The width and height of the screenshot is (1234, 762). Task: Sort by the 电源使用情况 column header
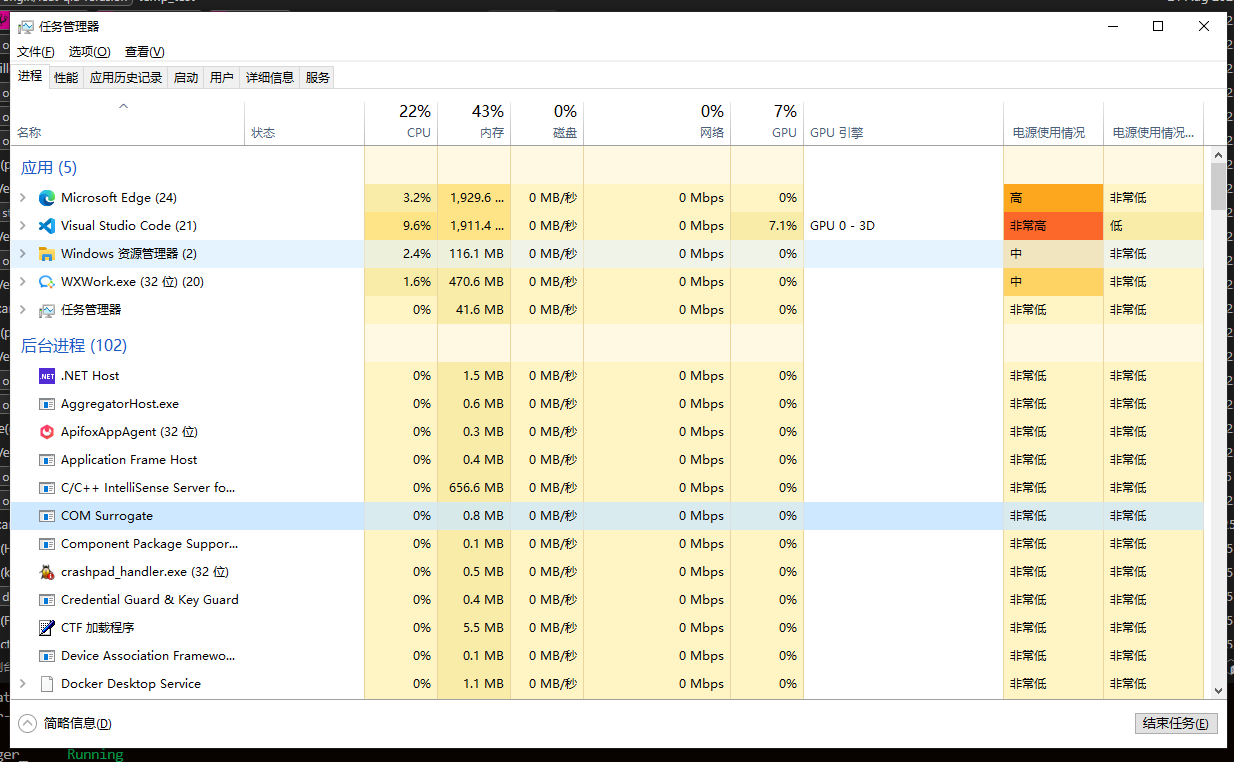[1053, 122]
